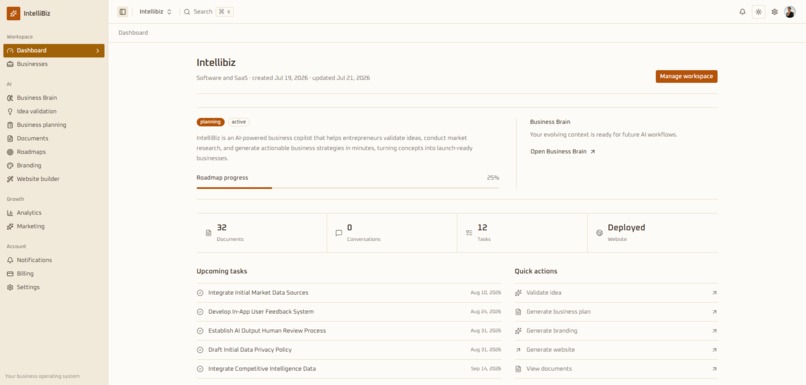
Task: Go to Idea validation
Action: coord(54,111)
